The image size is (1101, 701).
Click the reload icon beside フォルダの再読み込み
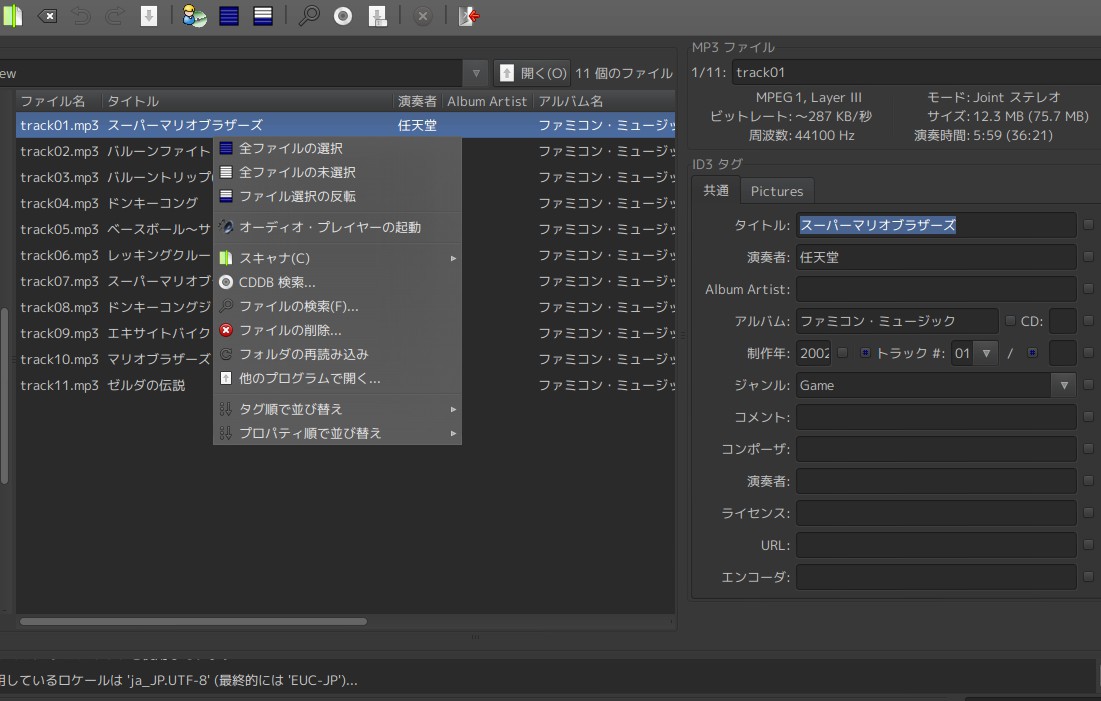(x=226, y=354)
